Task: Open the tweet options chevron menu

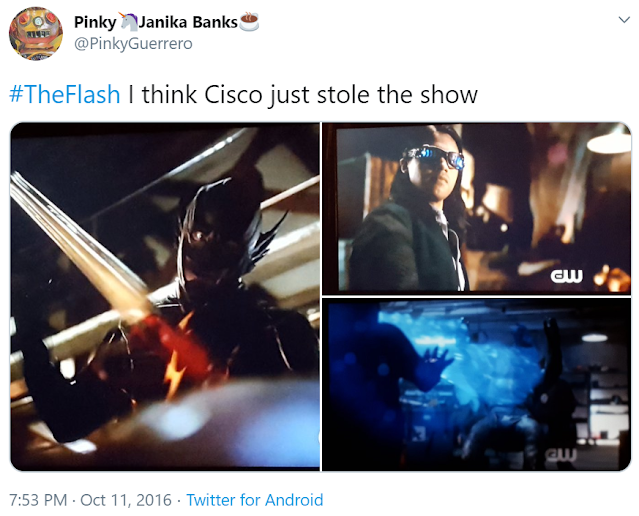Action: click(624, 20)
